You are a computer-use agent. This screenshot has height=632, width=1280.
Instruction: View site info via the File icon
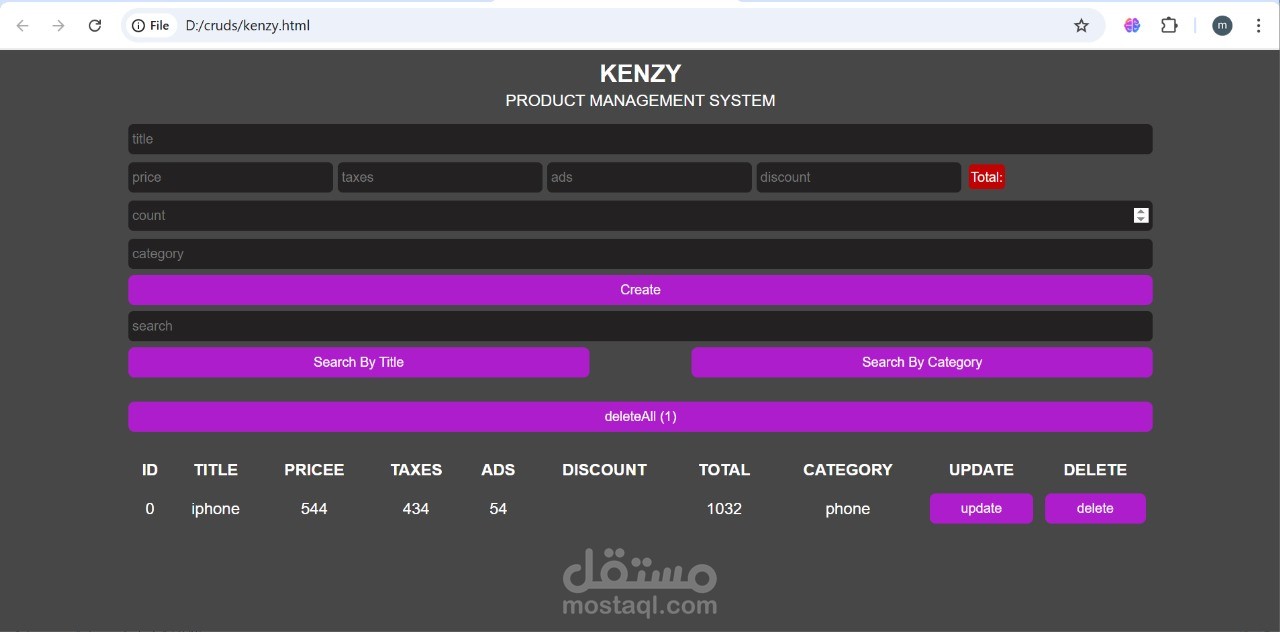151,26
